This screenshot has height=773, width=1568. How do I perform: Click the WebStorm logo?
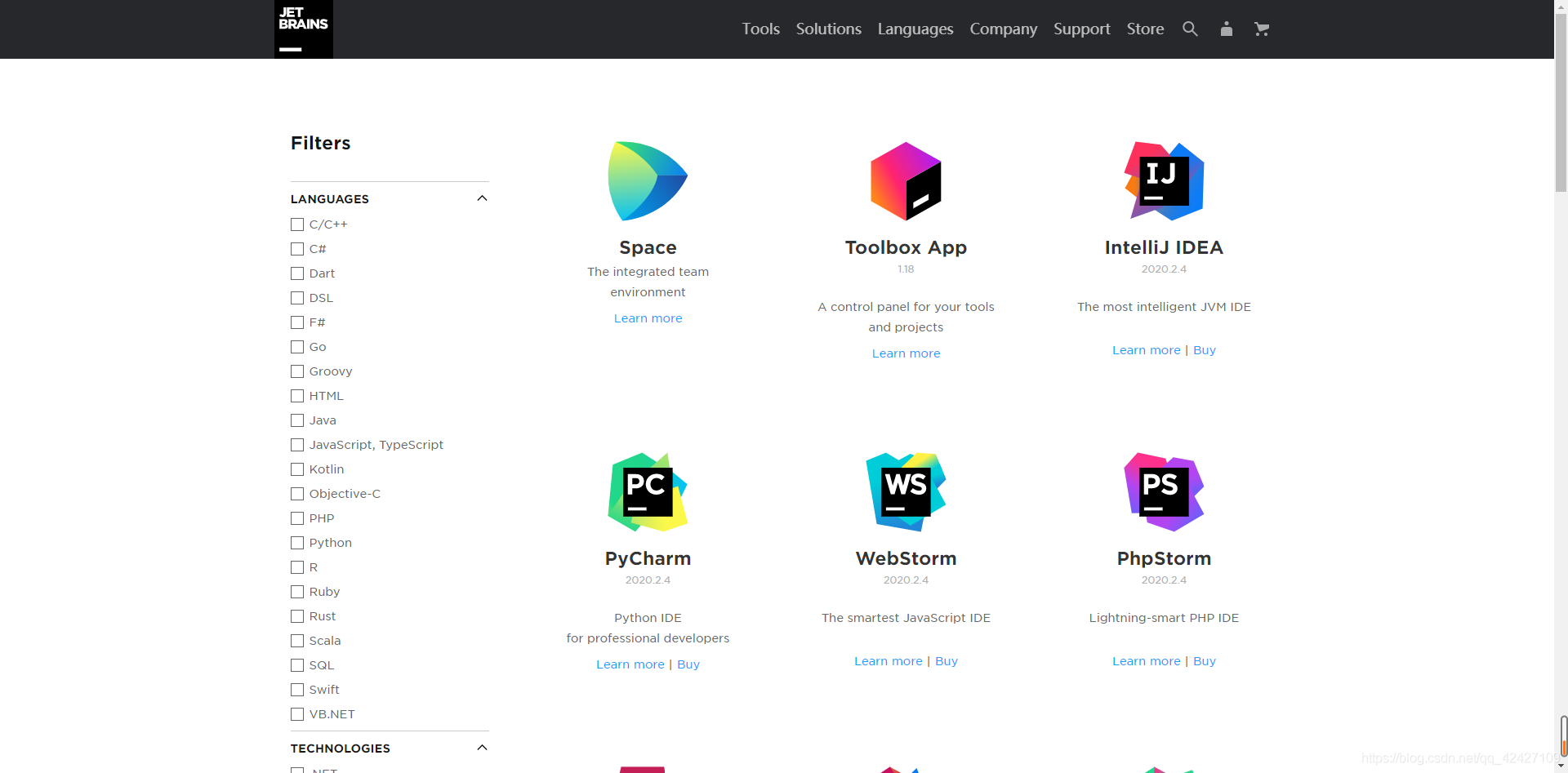tap(906, 492)
